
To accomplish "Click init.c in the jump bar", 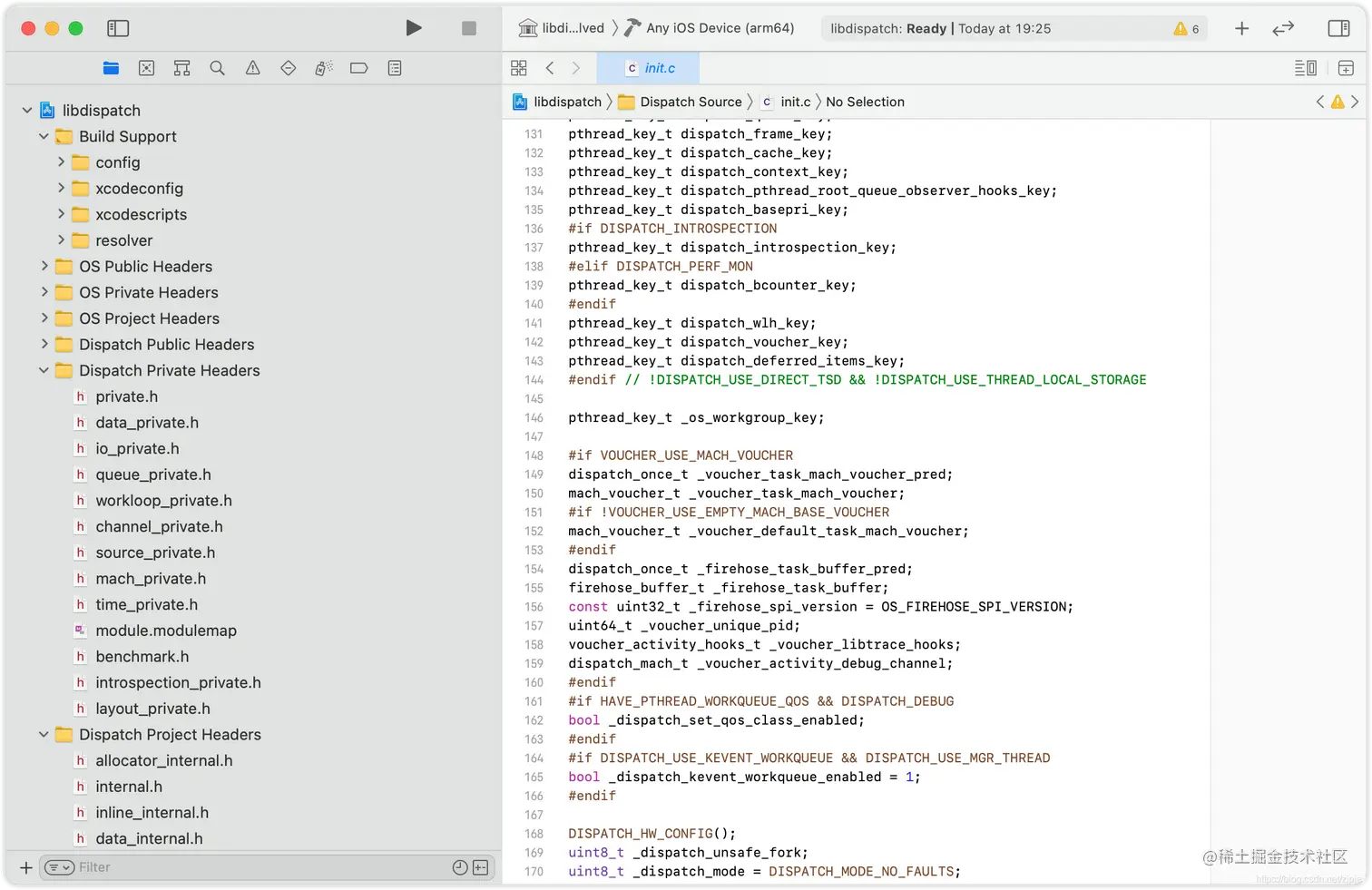I will [786, 102].
